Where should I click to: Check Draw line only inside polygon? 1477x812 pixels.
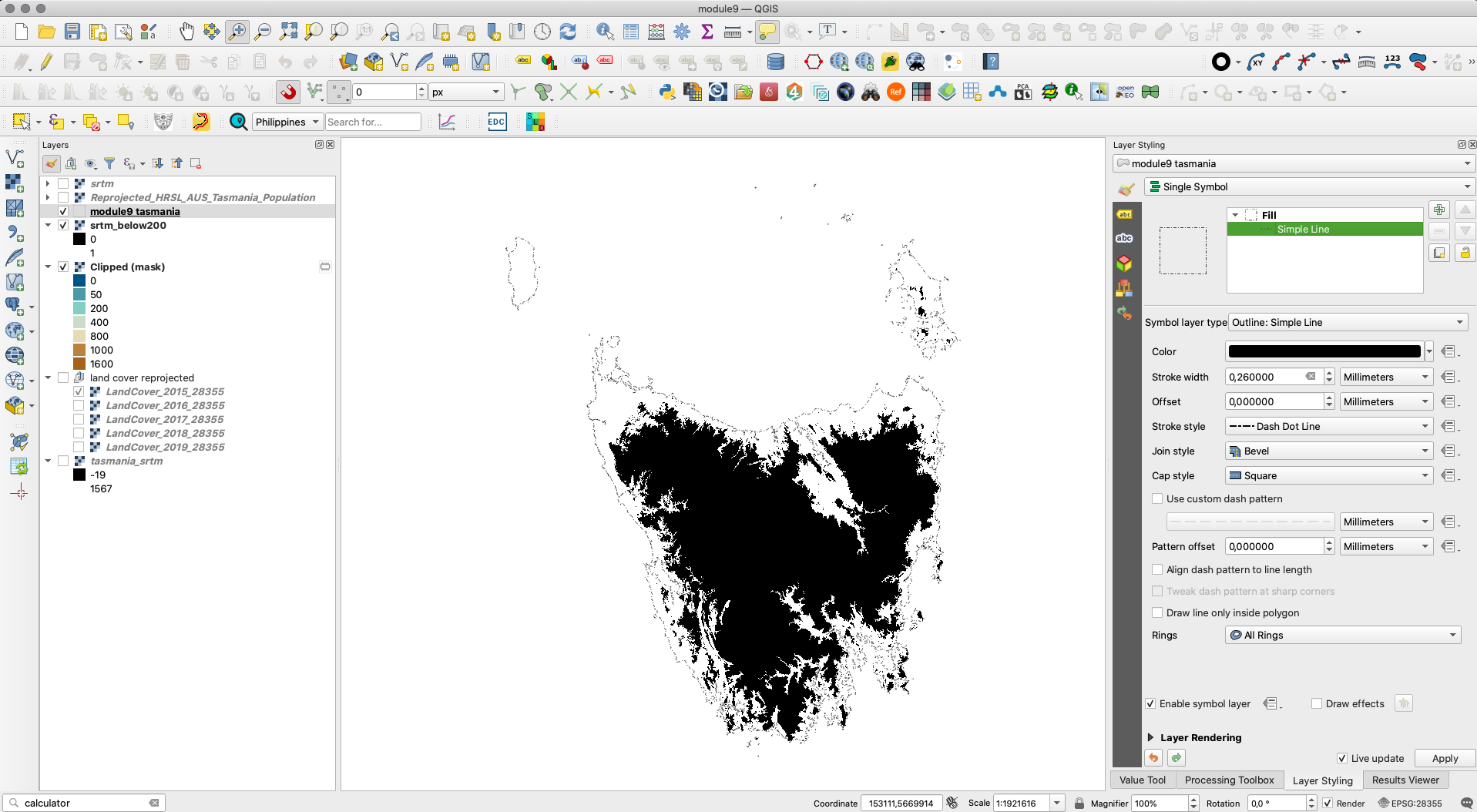tap(1157, 612)
